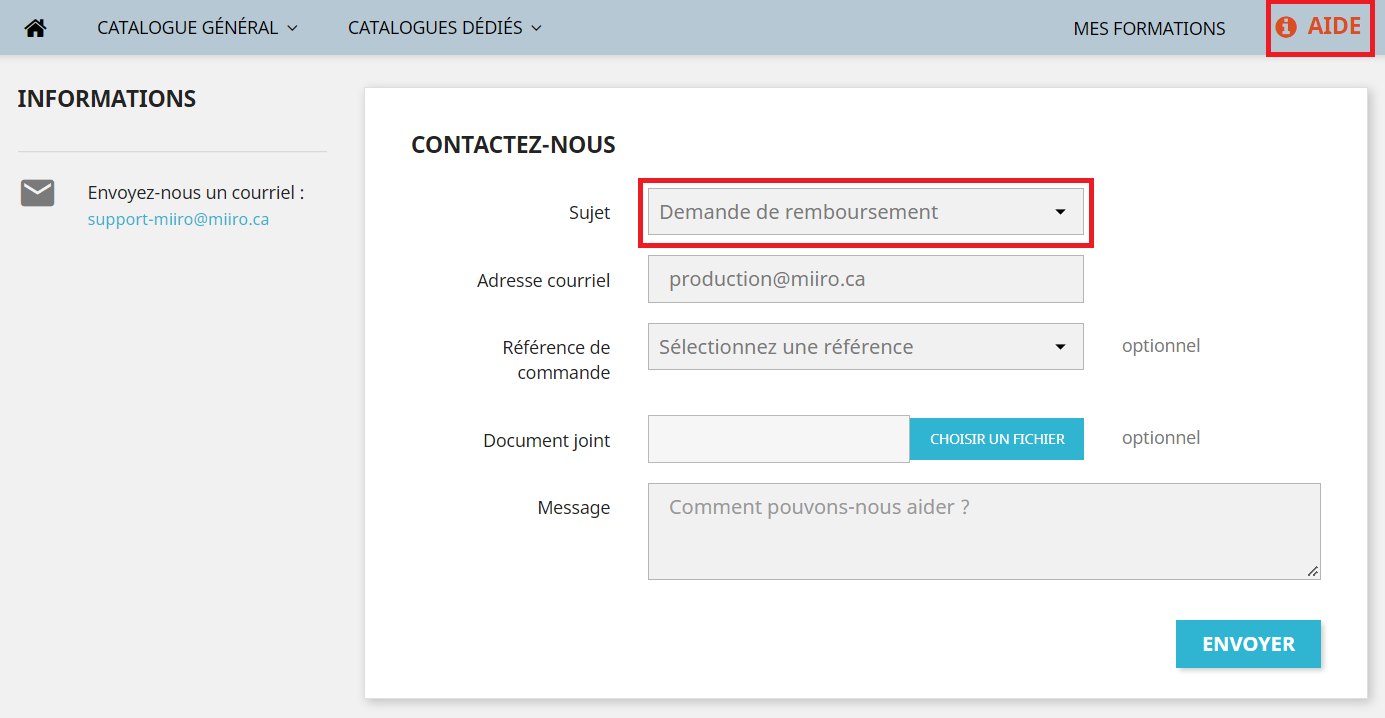Go to the home page icon
The width and height of the screenshot is (1385, 718).
click(36, 28)
